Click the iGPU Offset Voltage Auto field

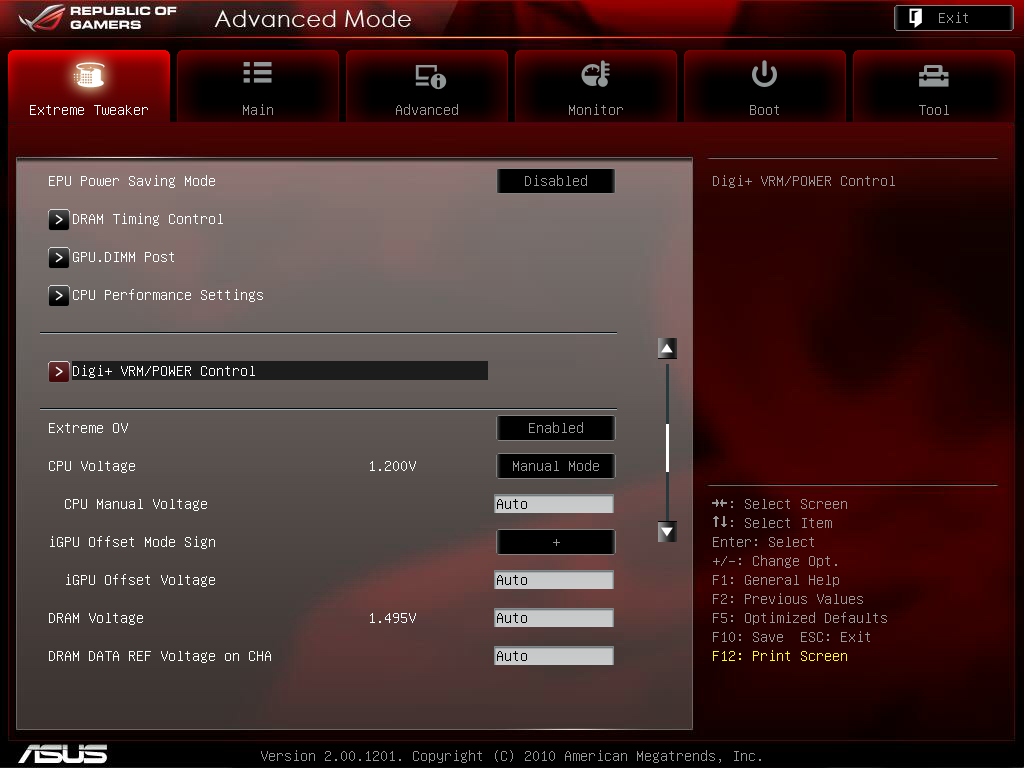point(554,580)
